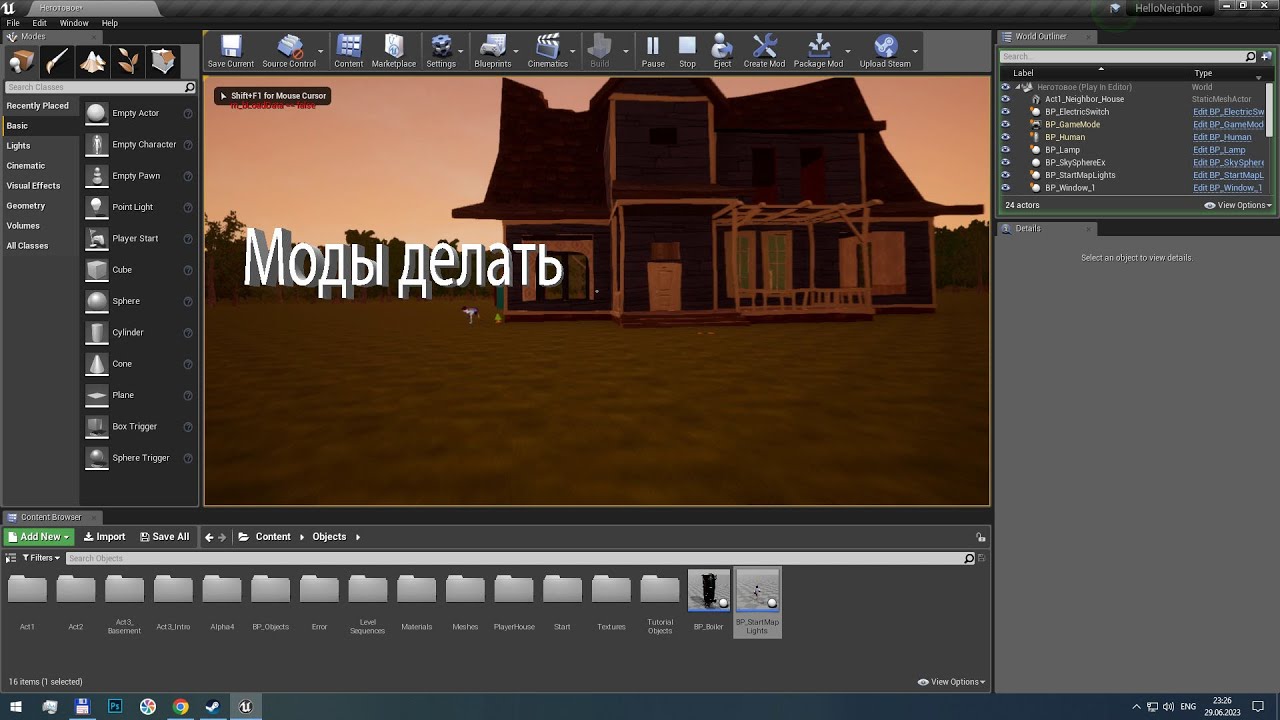Image resolution: width=1280 pixels, height=720 pixels.
Task: Expand Build options dropdown arrow
Action: click(x=626, y=50)
